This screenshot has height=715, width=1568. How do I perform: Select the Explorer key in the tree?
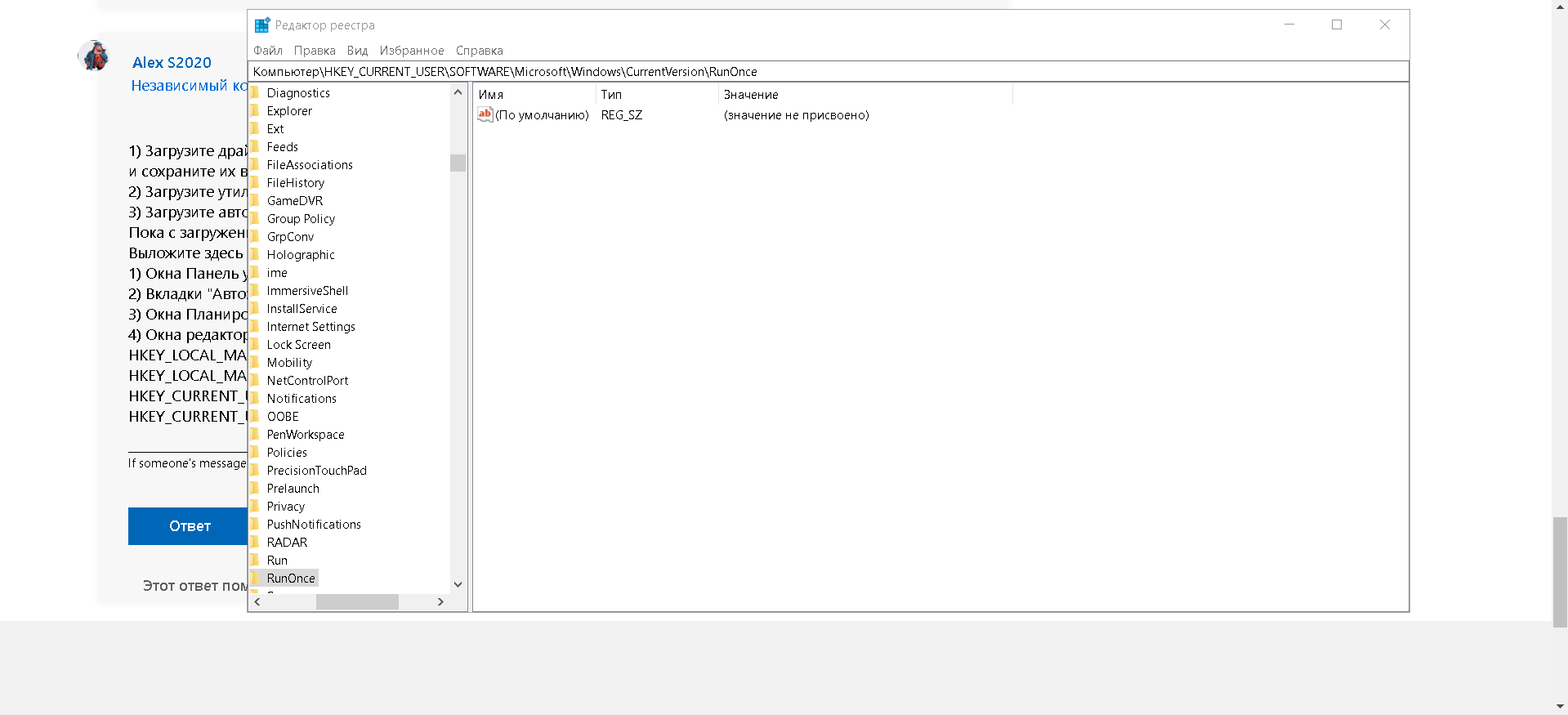tap(289, 111)
